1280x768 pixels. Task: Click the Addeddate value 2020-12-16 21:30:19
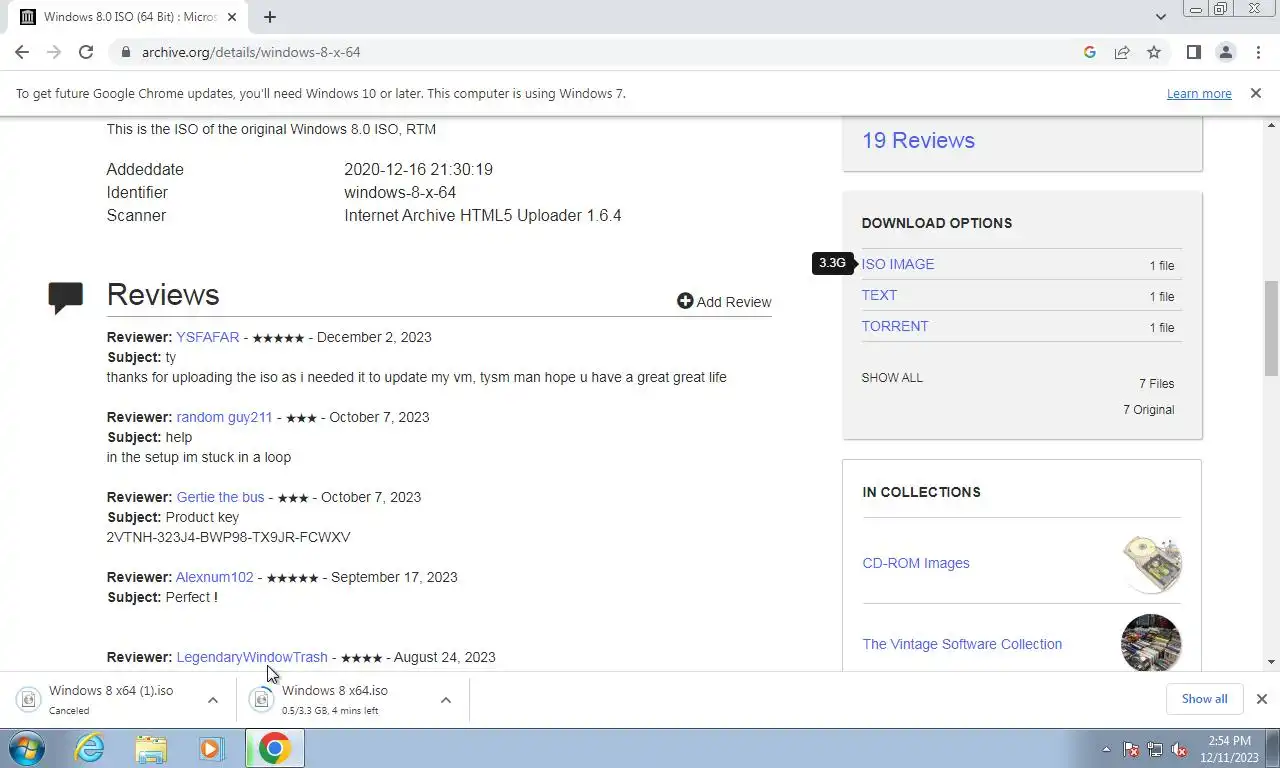coord(418,169)
